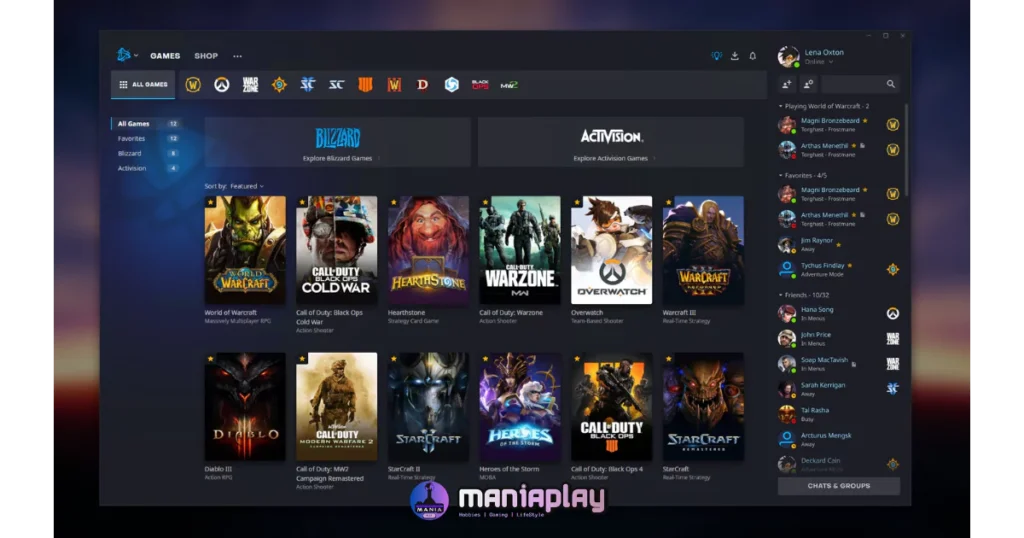
Task: Collapse the Favorites 4/5 friends group
Action: 803,176
